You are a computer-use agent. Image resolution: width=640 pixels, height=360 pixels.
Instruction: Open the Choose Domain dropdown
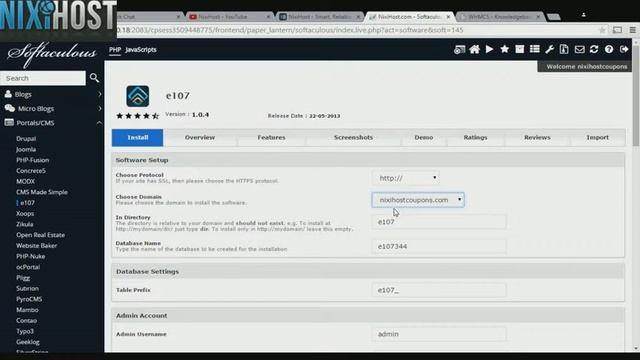tap(418, 200)
